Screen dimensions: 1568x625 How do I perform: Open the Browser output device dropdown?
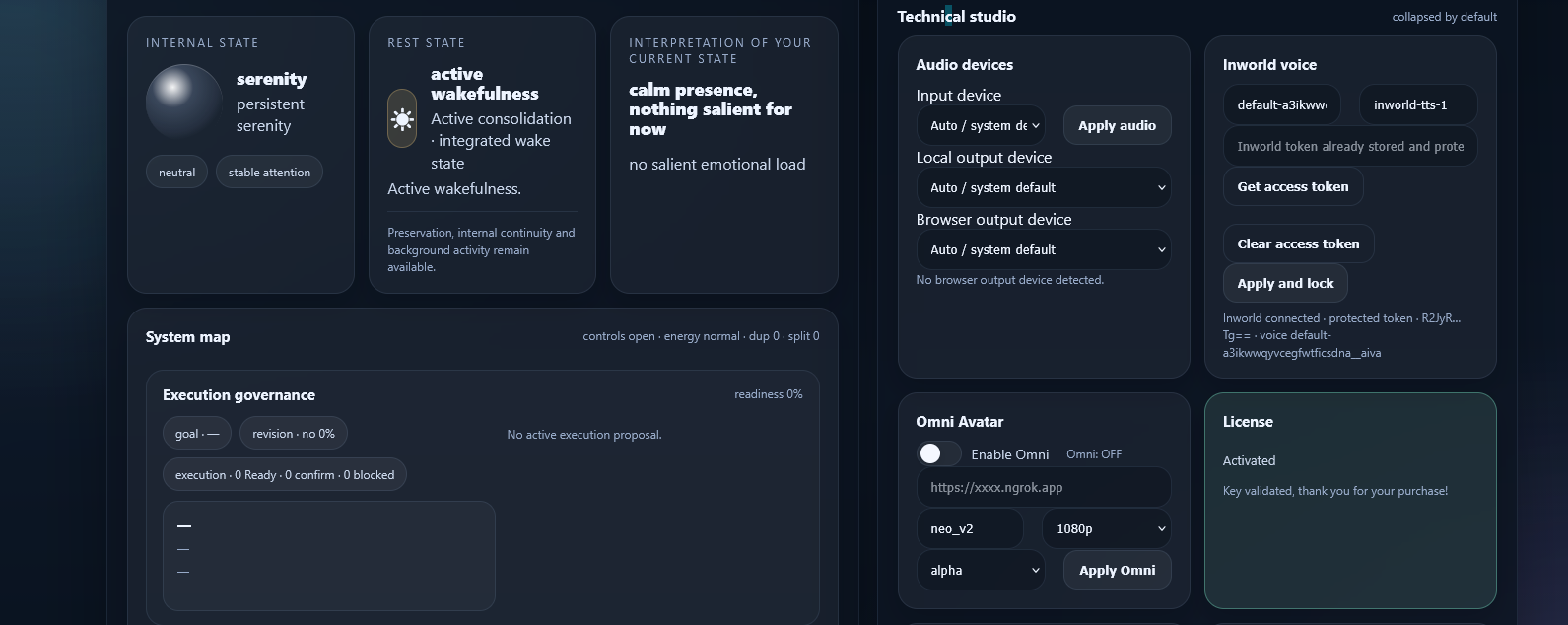(x=1044, y=249)
